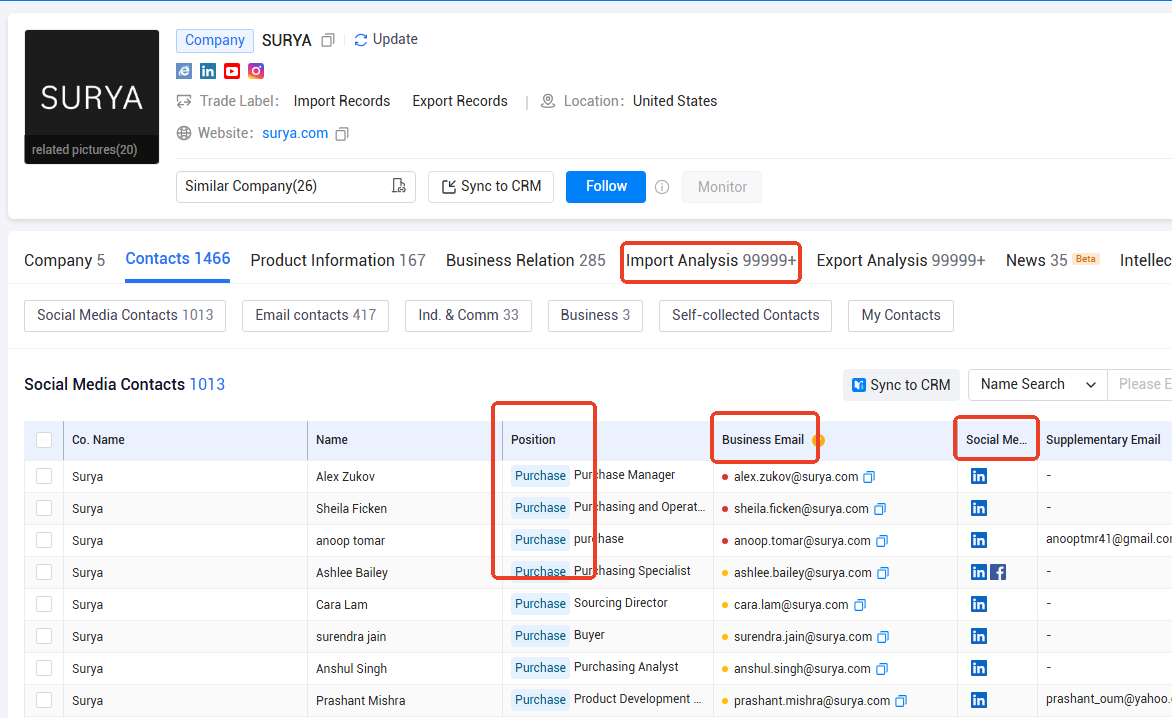Image resolution: width=1172 pixels, height=718 pixels.
Task: Copy anoop.tomar@surya.com email icon
Action: coord(882,541)
